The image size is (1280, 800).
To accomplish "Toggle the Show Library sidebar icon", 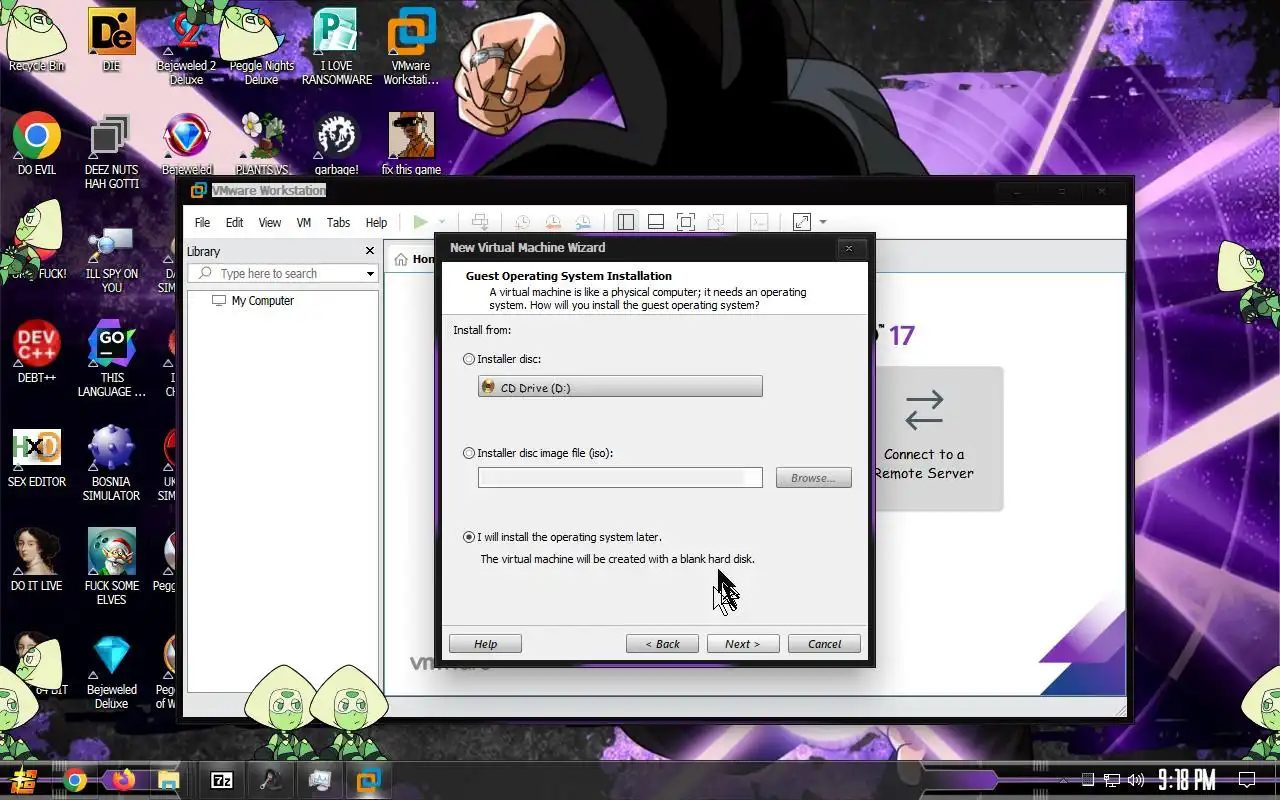I will pyautogui.click(x=625, y=222).
